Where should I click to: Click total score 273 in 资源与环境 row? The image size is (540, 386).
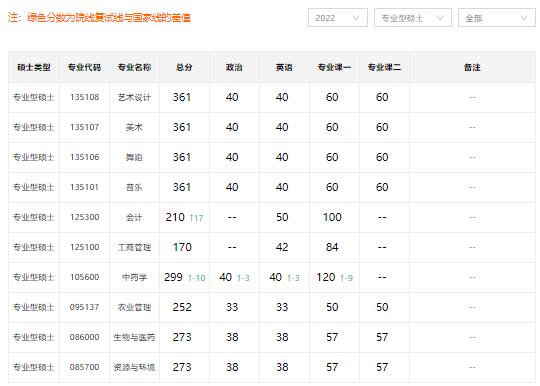(182, 367)
